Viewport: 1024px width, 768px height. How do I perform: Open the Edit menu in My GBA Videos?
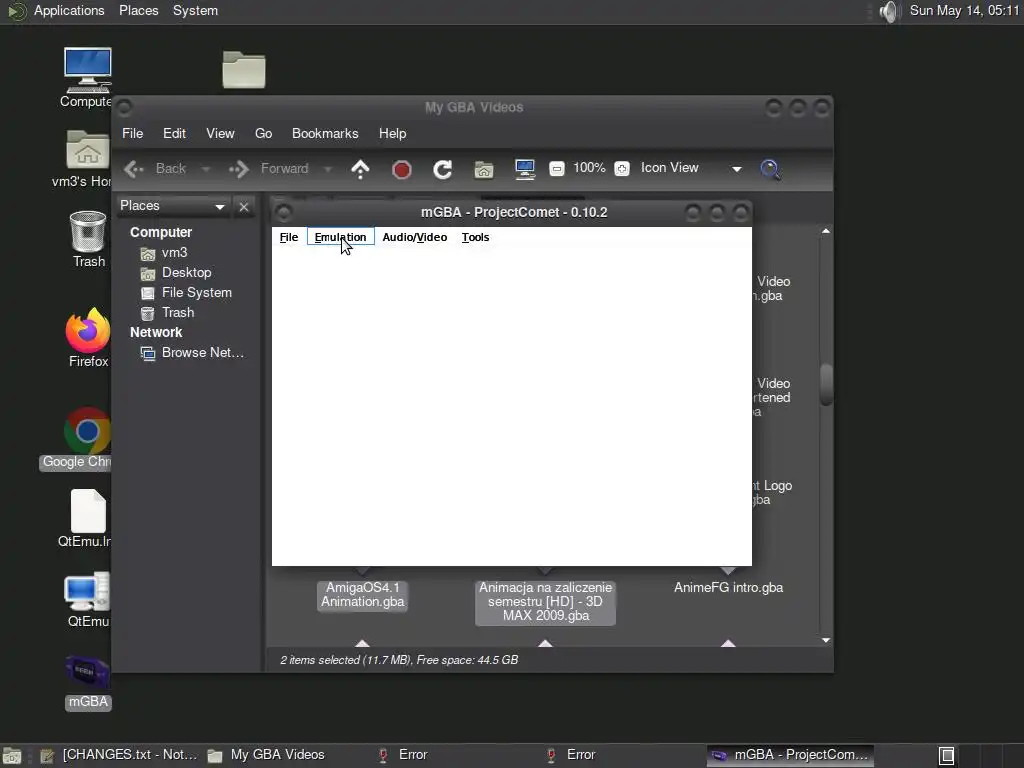tap(174, 133)
